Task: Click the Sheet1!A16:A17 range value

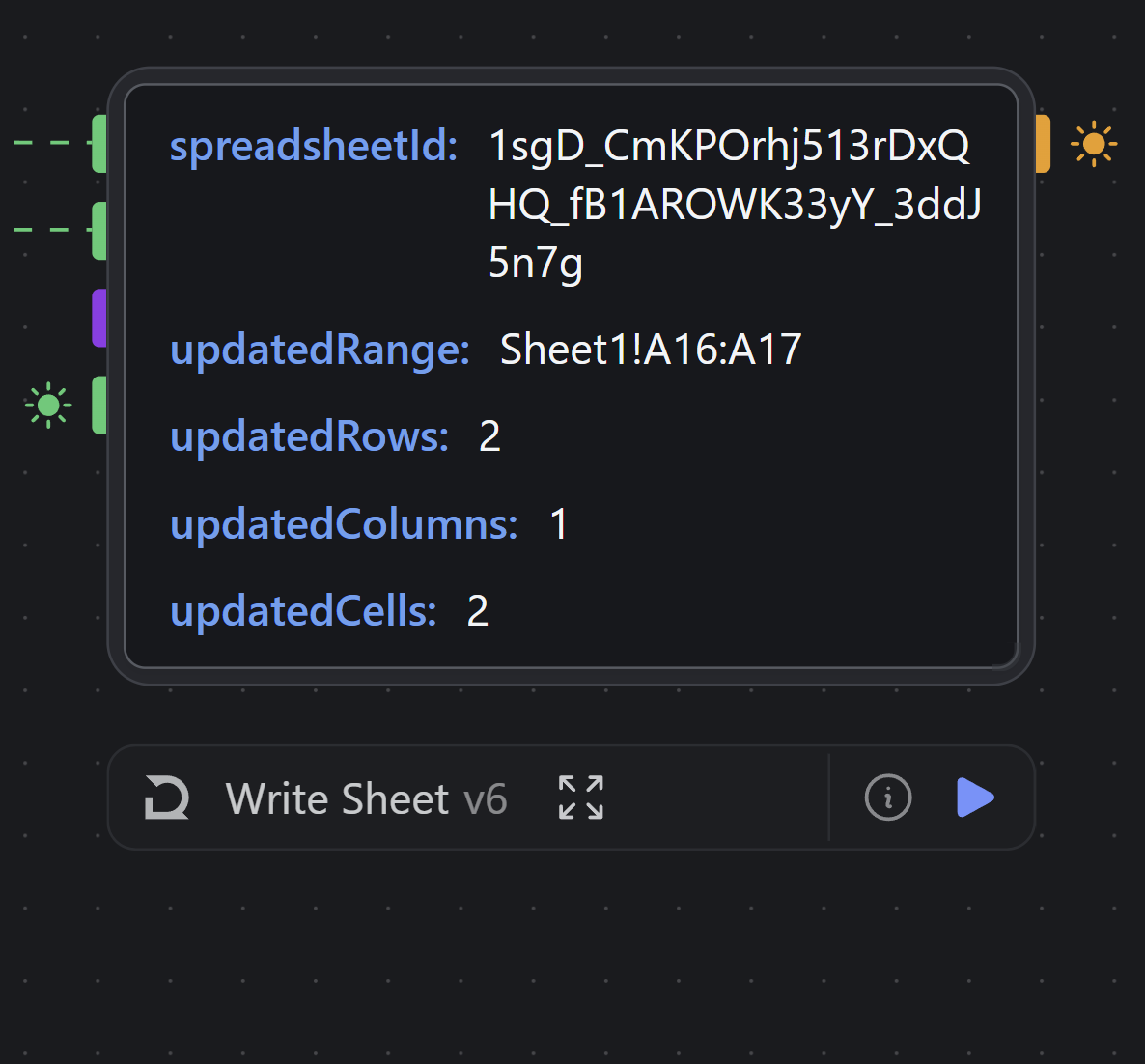Action: (x=651, y=350)
